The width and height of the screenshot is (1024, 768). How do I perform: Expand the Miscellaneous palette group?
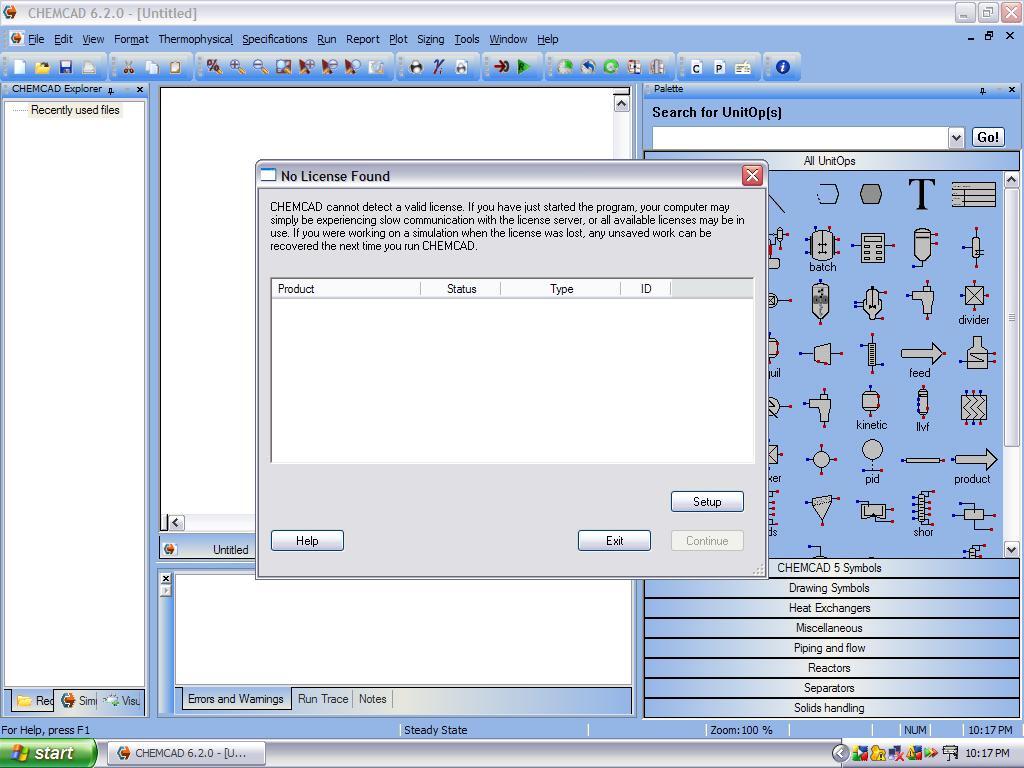click(829, 628)
